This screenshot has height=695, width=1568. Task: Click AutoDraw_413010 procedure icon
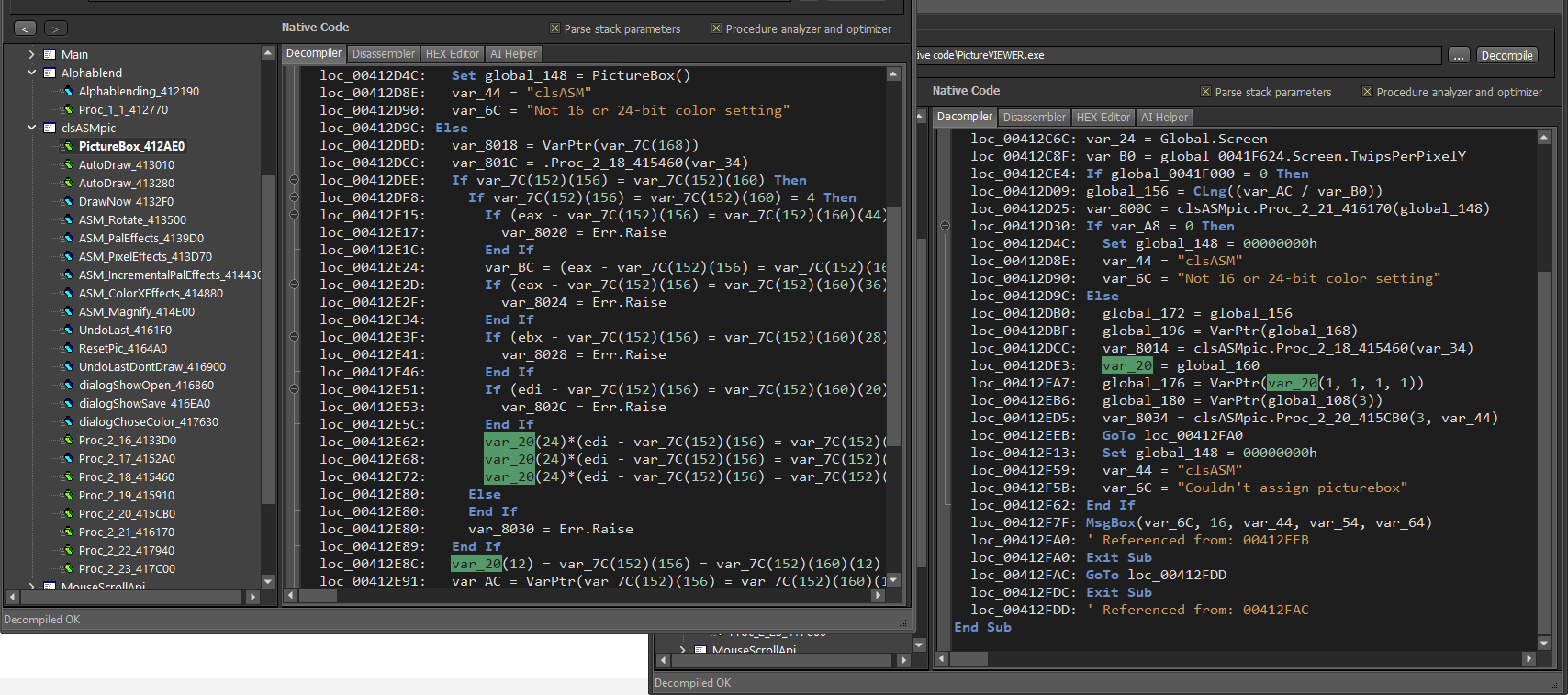coord(67,164)
